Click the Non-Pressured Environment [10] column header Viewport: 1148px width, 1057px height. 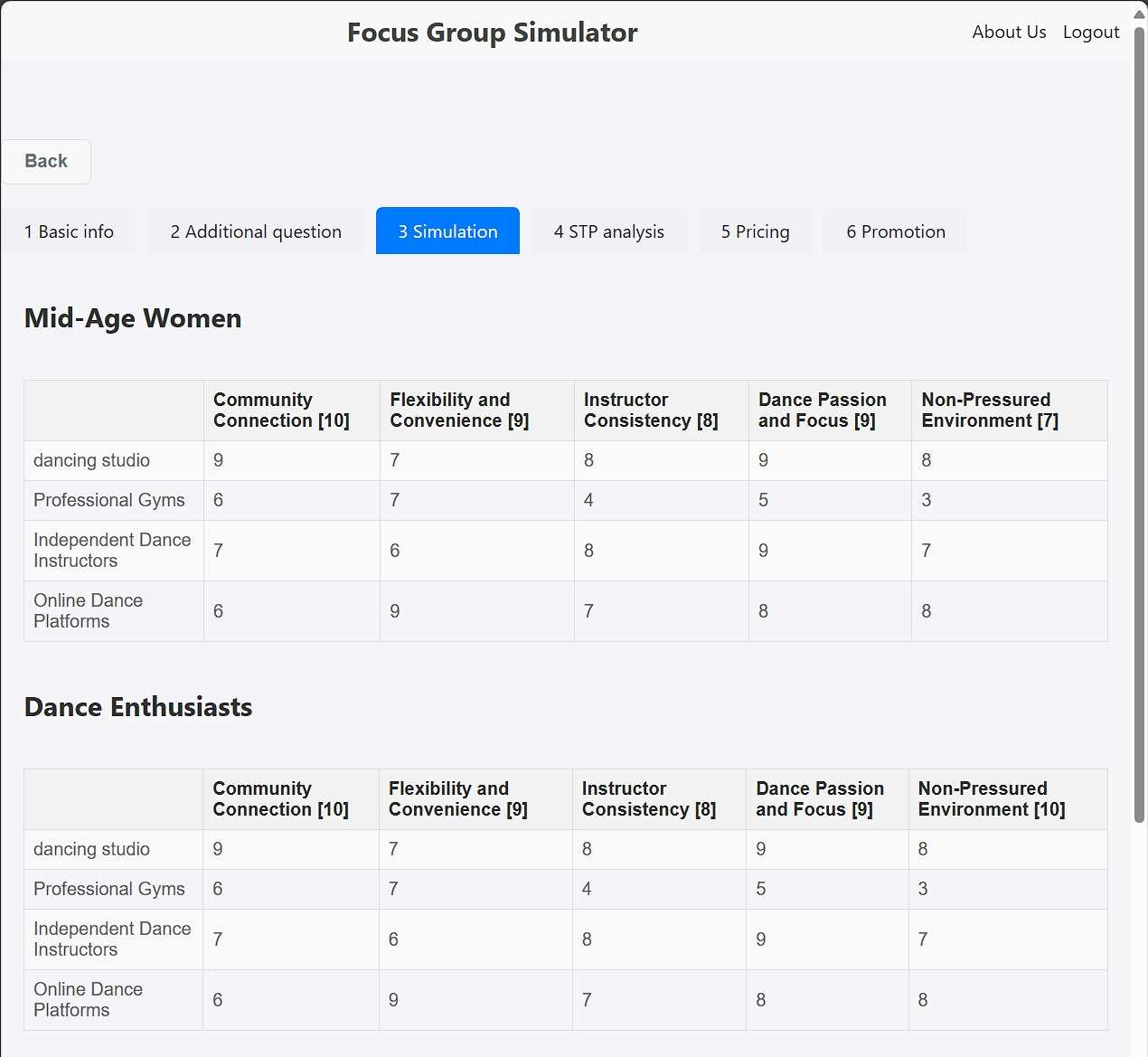pos(991,799)
